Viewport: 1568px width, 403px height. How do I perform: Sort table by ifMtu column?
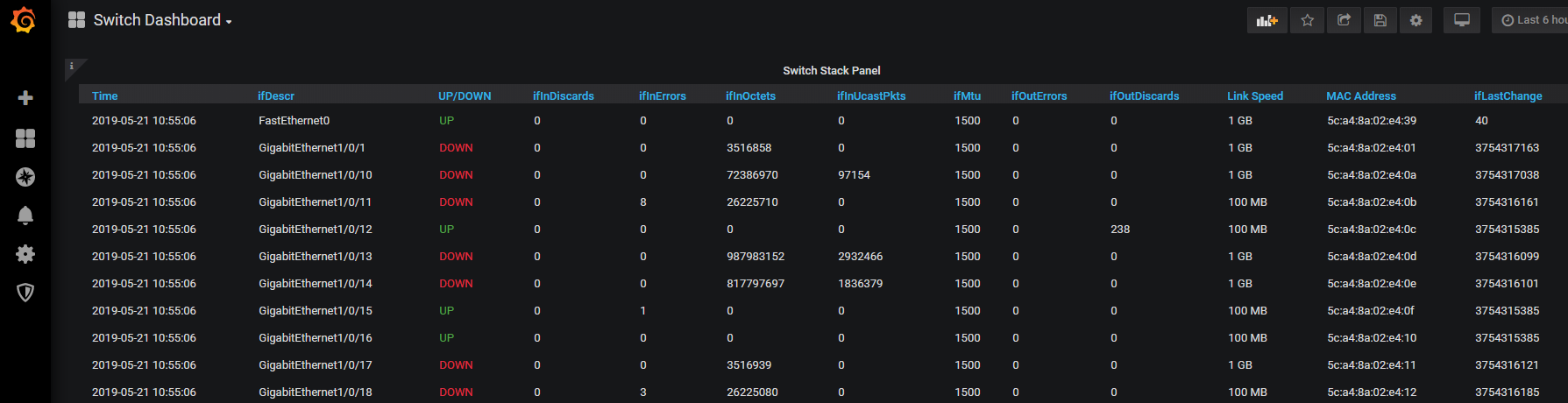[x=968, y=96]
